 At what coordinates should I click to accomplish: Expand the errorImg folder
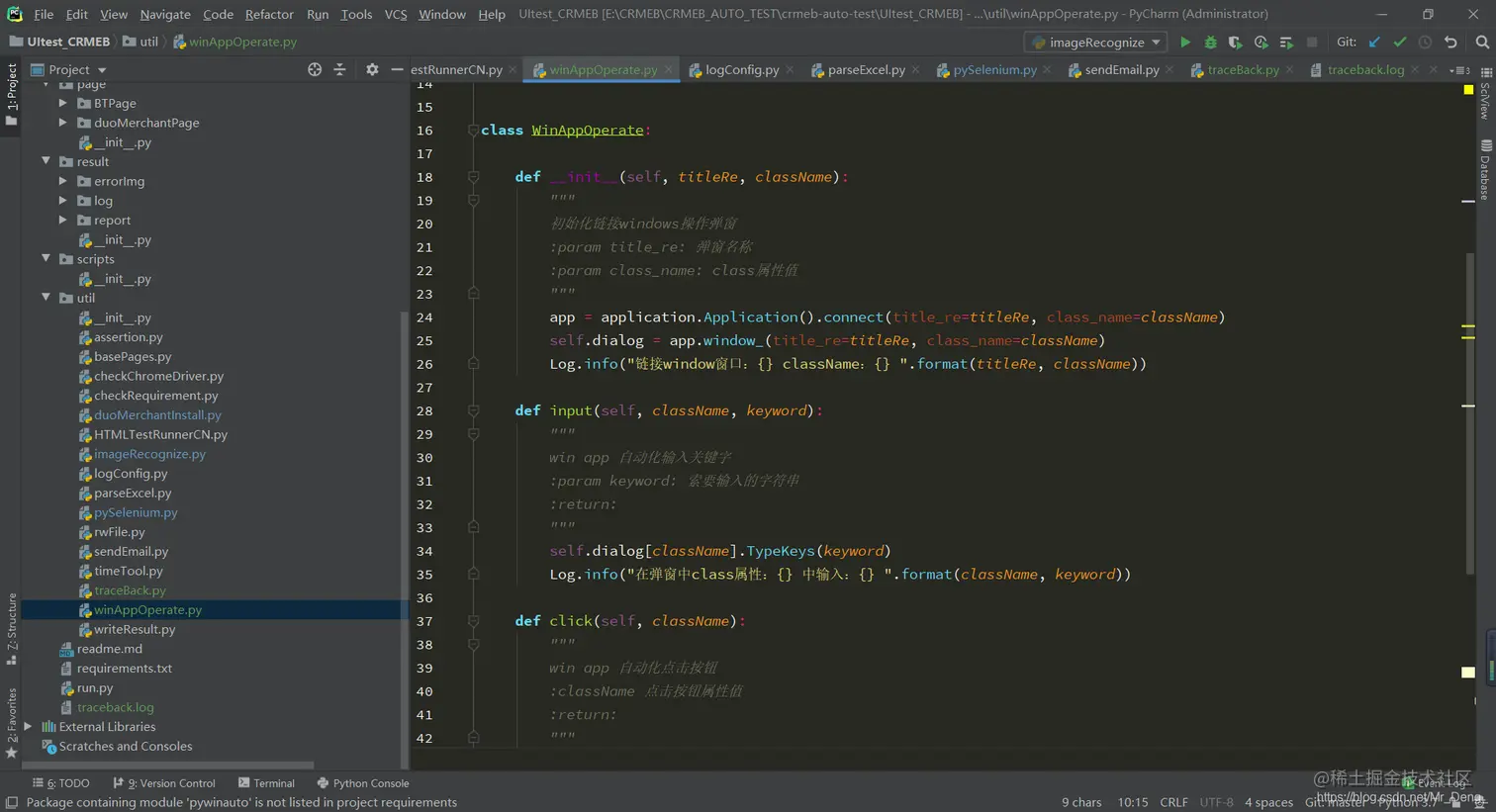(63, 181)
